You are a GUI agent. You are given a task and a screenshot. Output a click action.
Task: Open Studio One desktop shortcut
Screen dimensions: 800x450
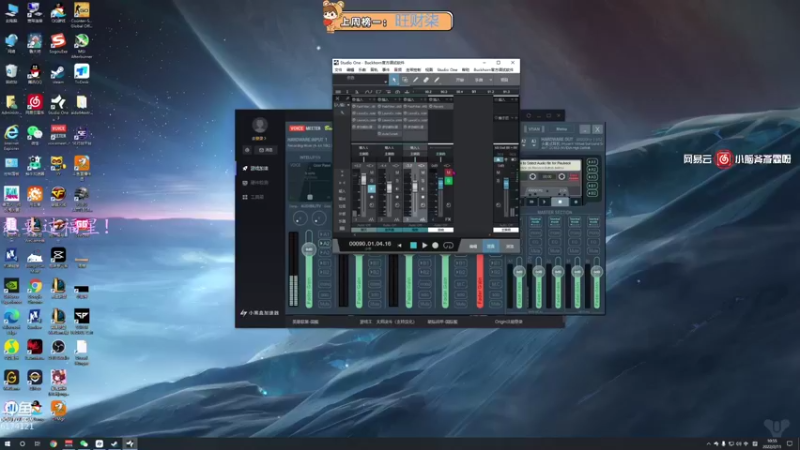tap(58, 105)
